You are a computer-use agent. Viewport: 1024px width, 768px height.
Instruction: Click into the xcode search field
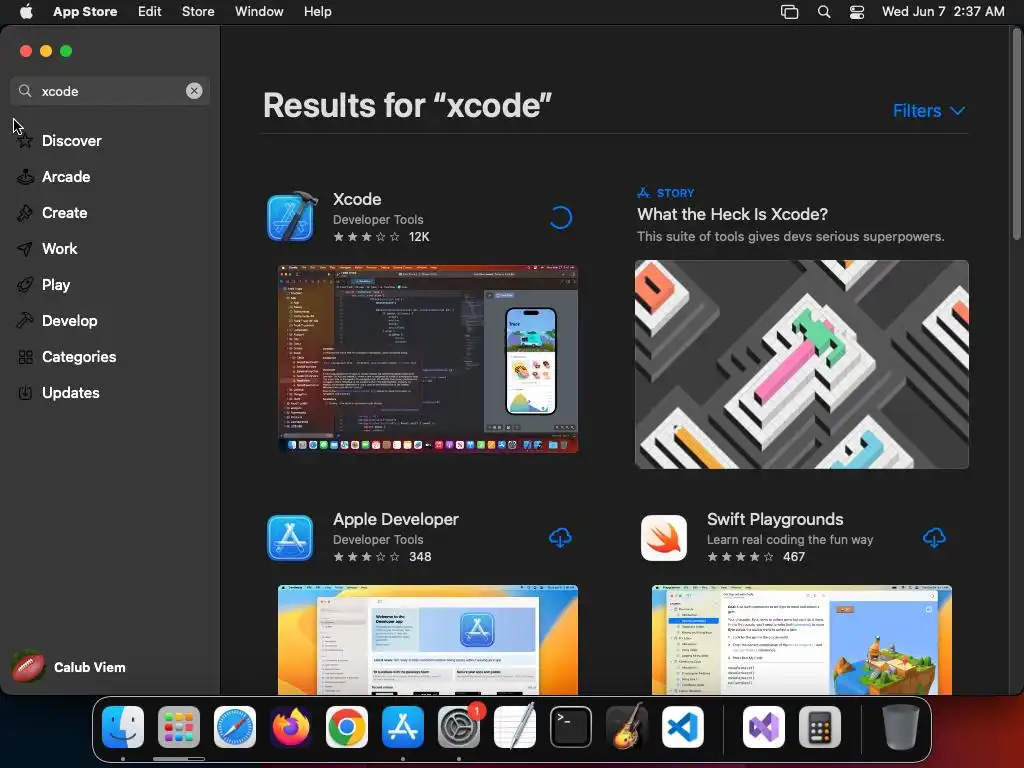click(x=110, y=91)
